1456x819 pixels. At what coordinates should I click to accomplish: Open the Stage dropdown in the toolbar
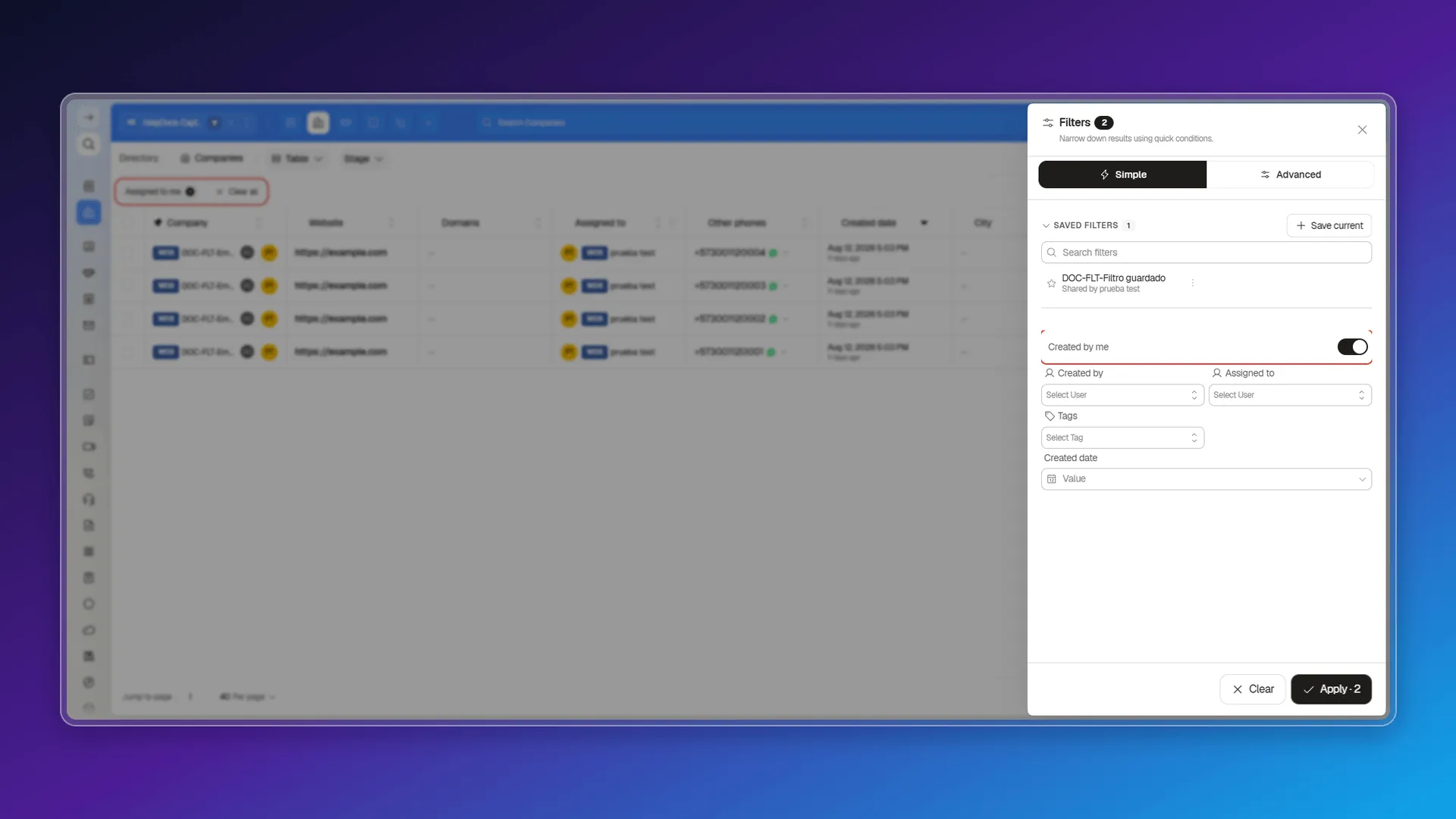363,158
